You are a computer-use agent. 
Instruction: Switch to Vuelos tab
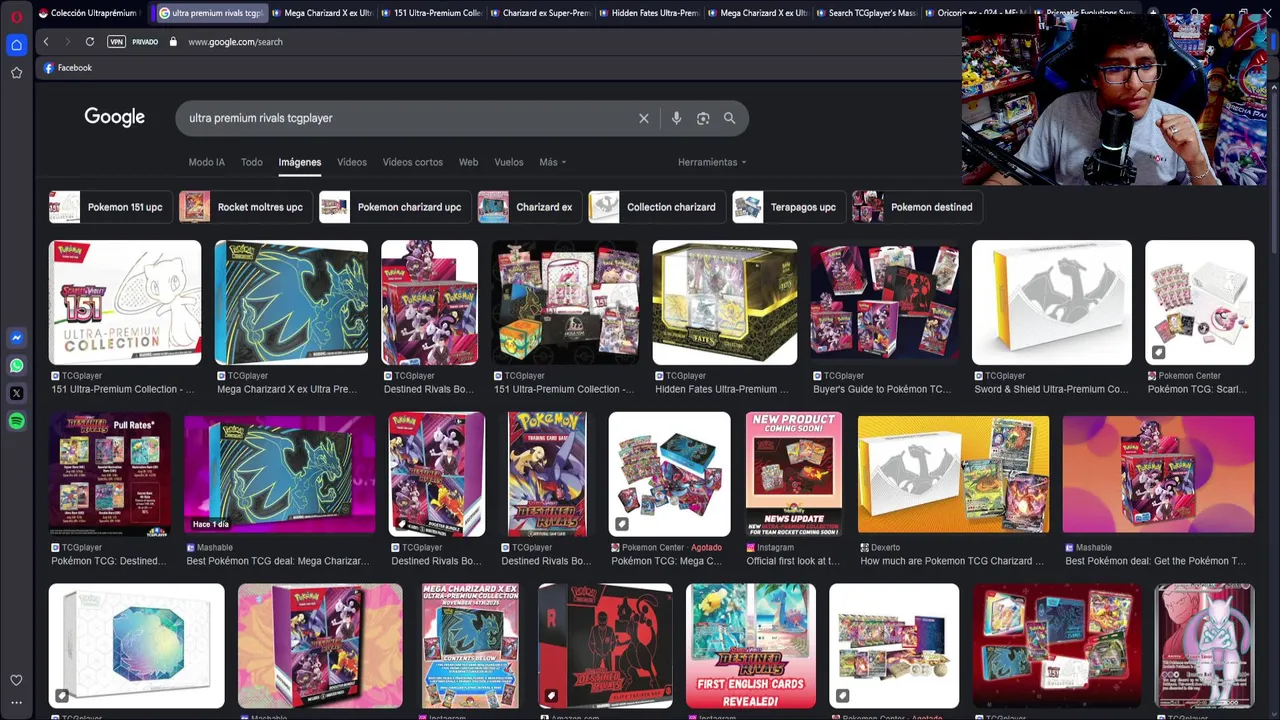[508, 162]
